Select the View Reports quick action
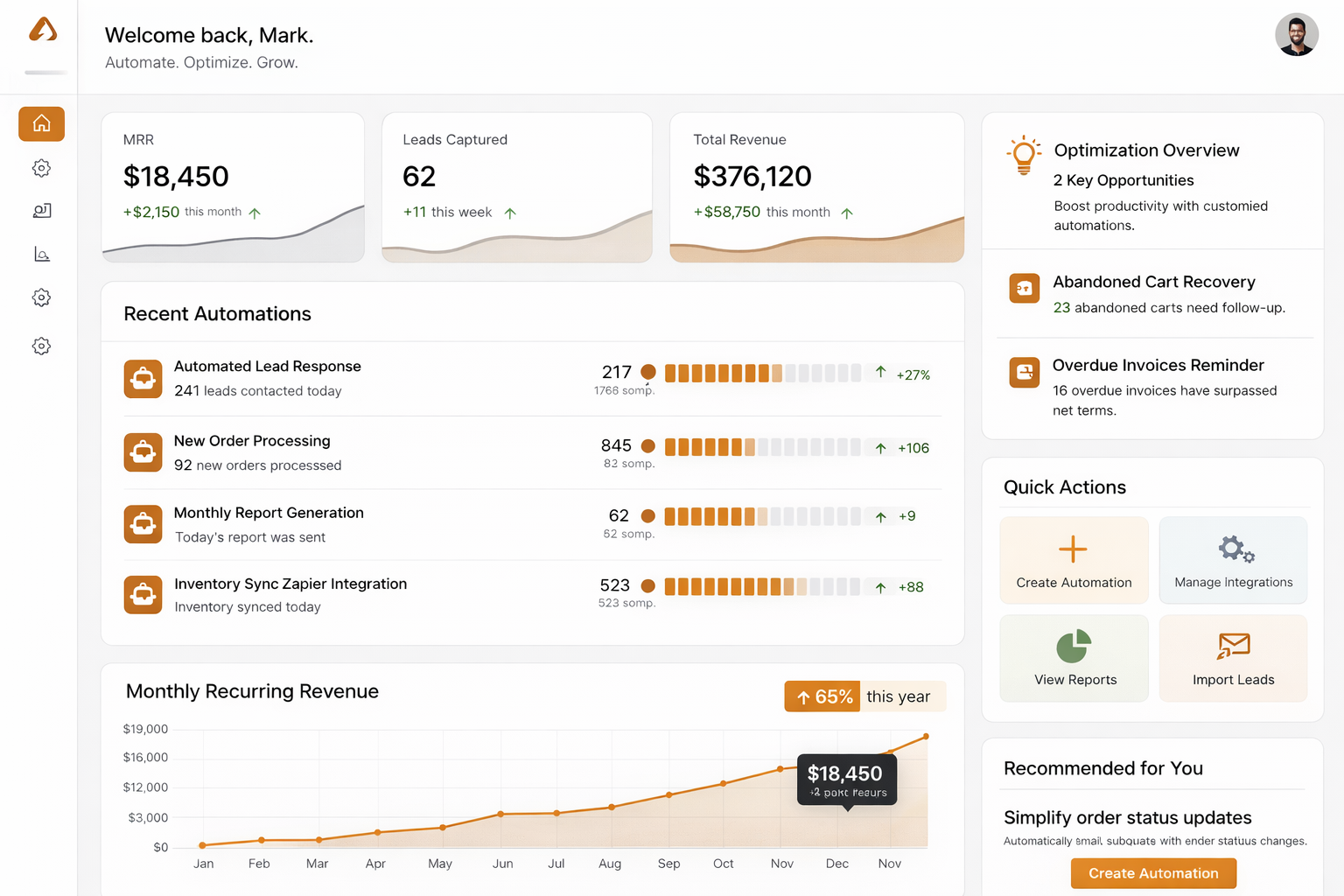The height and width of the screenshot is (896, 1344). click(1074, 658)
